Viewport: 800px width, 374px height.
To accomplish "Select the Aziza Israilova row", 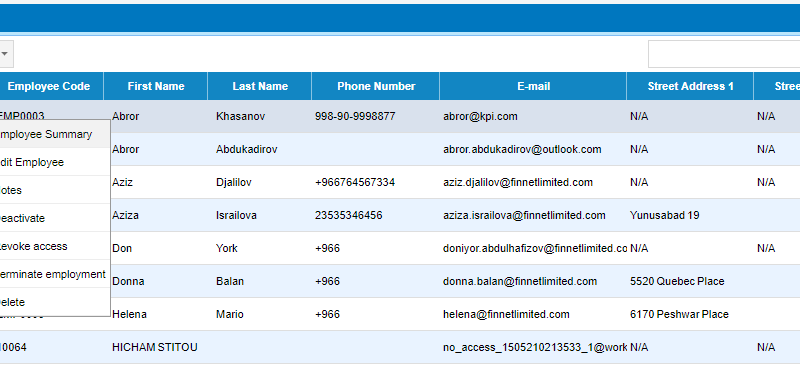I will (400, 215).
